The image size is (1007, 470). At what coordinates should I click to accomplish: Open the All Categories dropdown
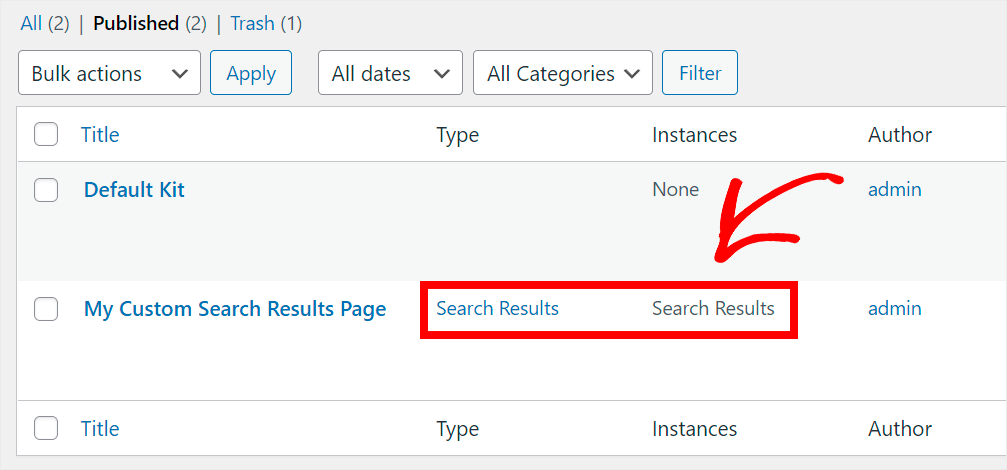562,73
